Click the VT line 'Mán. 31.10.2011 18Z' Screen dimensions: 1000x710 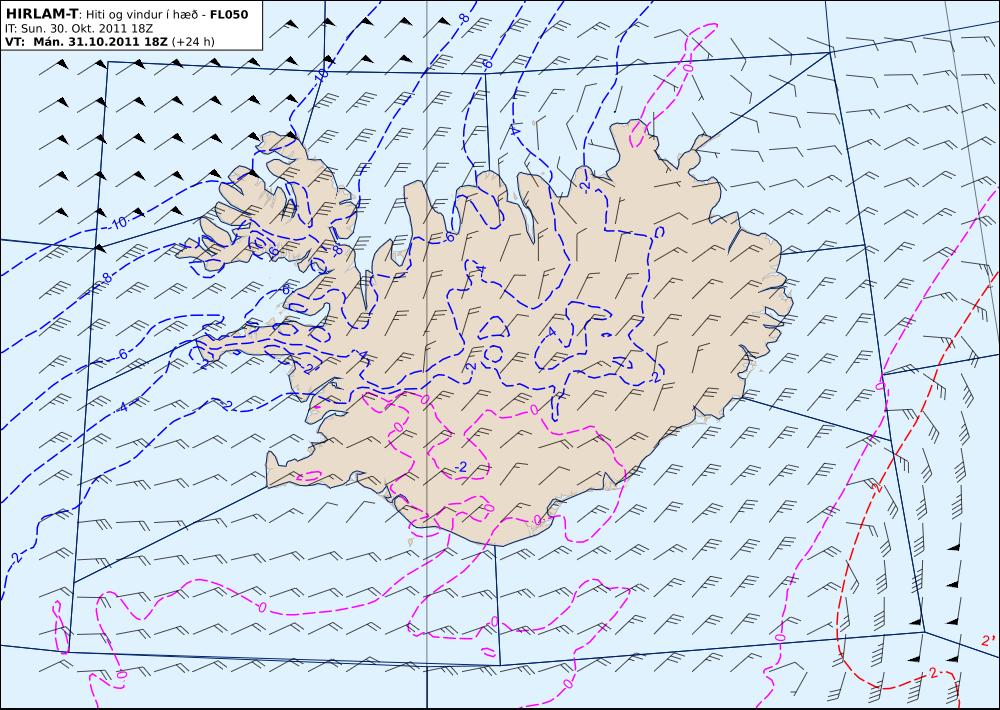[100, 41]
